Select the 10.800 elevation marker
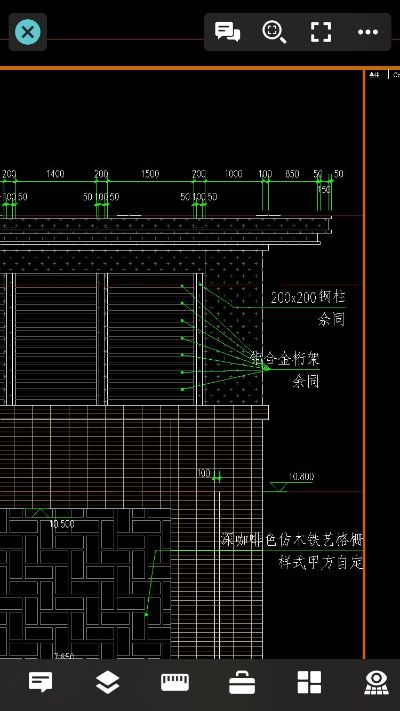Image resolution: width=400 pixels, height=711 pixels. 301,477
